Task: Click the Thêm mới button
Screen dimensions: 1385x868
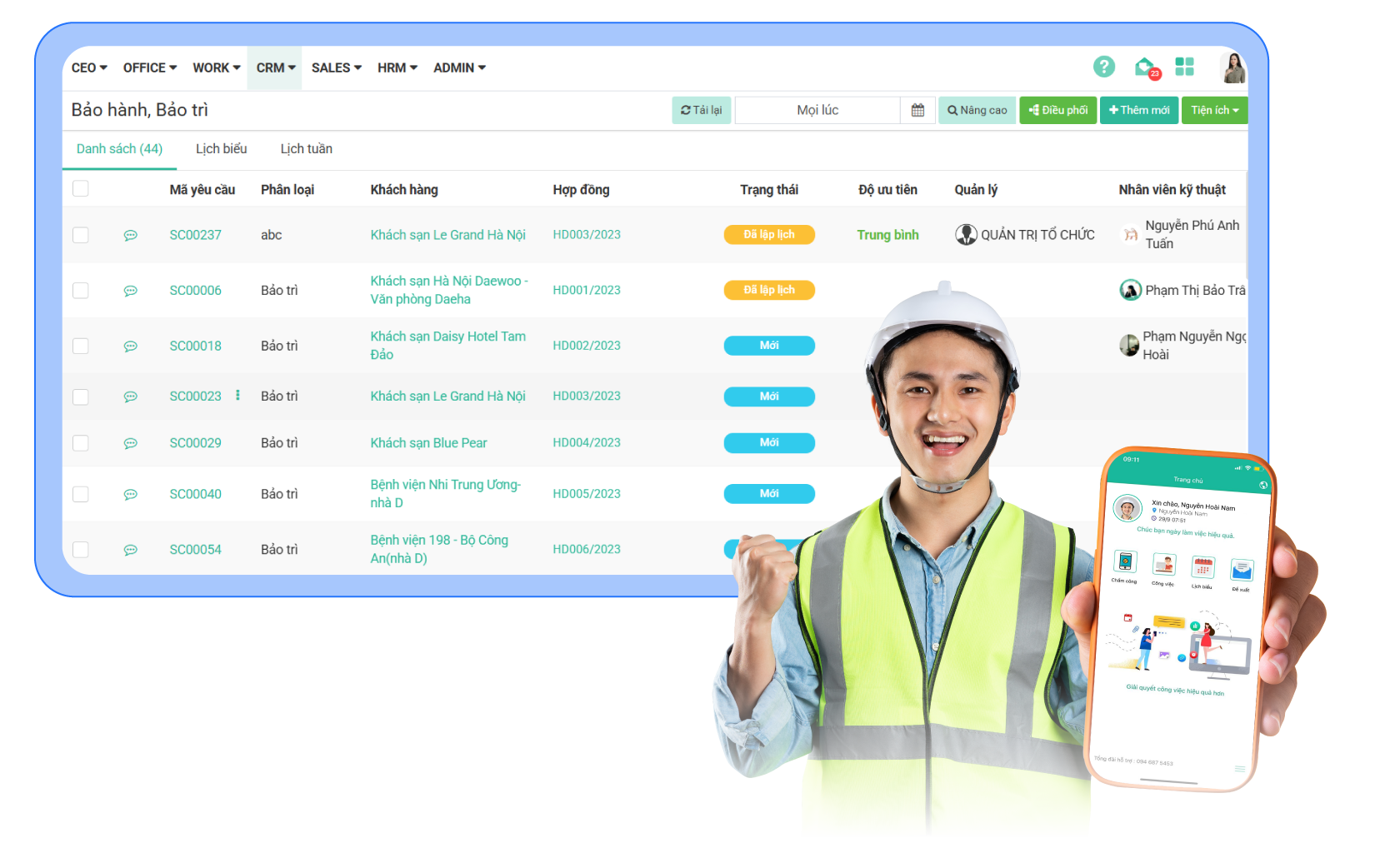Action: click(x=1138, y=110)
